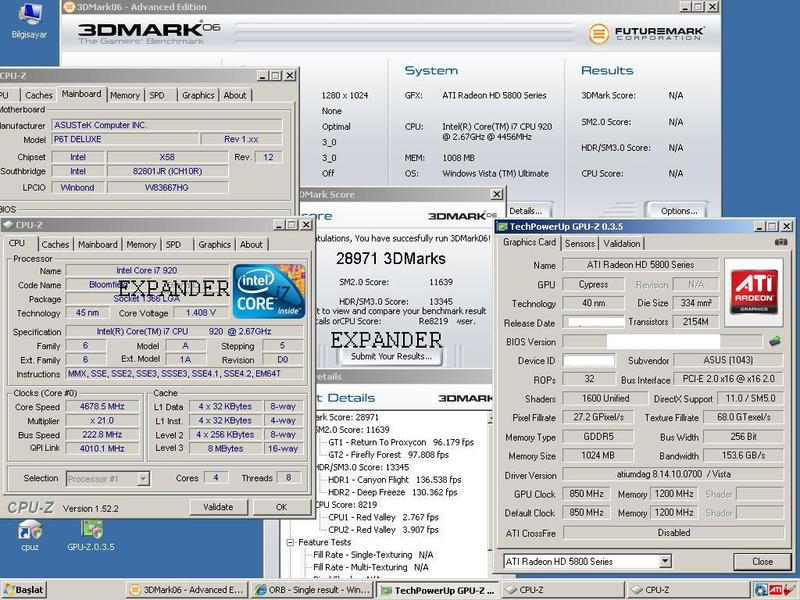Click the GPU Clock 850 MHz field
The width and height of the screenshot is (800, 600).
[586, 494]
